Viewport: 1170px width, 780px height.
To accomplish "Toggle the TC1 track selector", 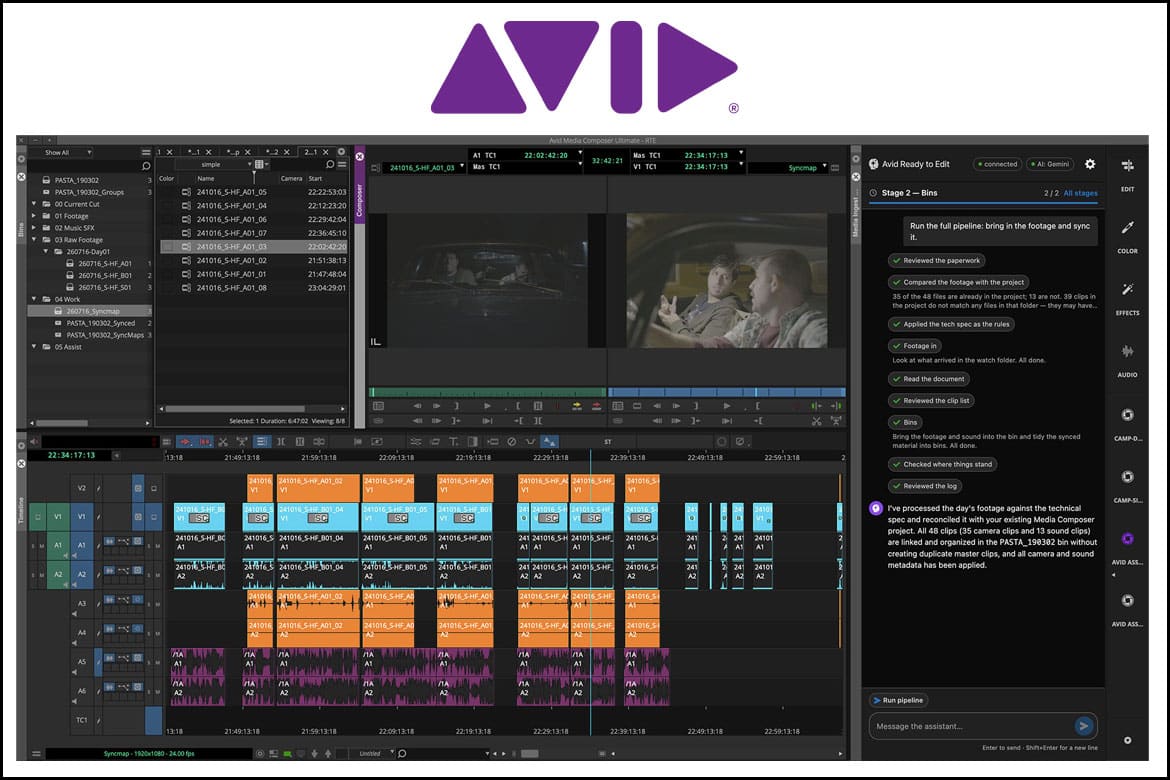I will click(81, 720).
